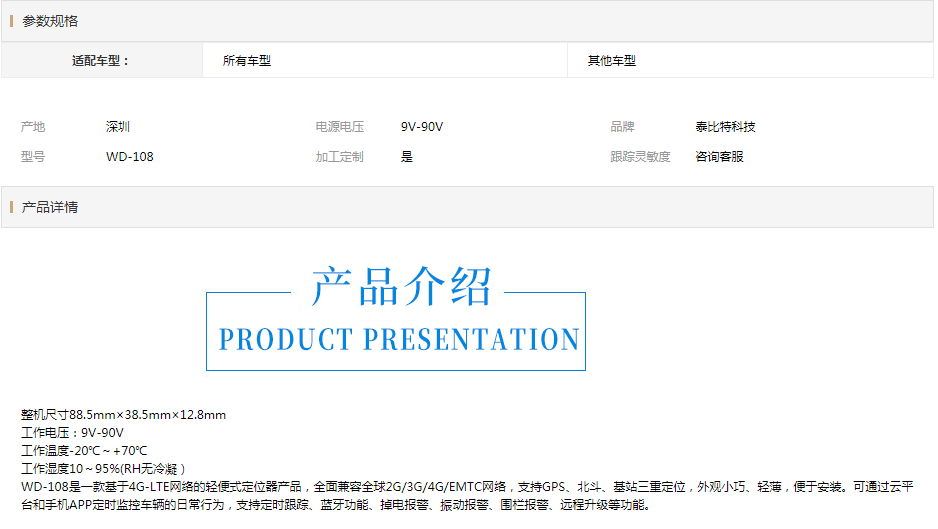Select the 跟踪灵敏度 label
Image resolution: width=938 pixels, height=529 pixels.
[x=640, y=156]
